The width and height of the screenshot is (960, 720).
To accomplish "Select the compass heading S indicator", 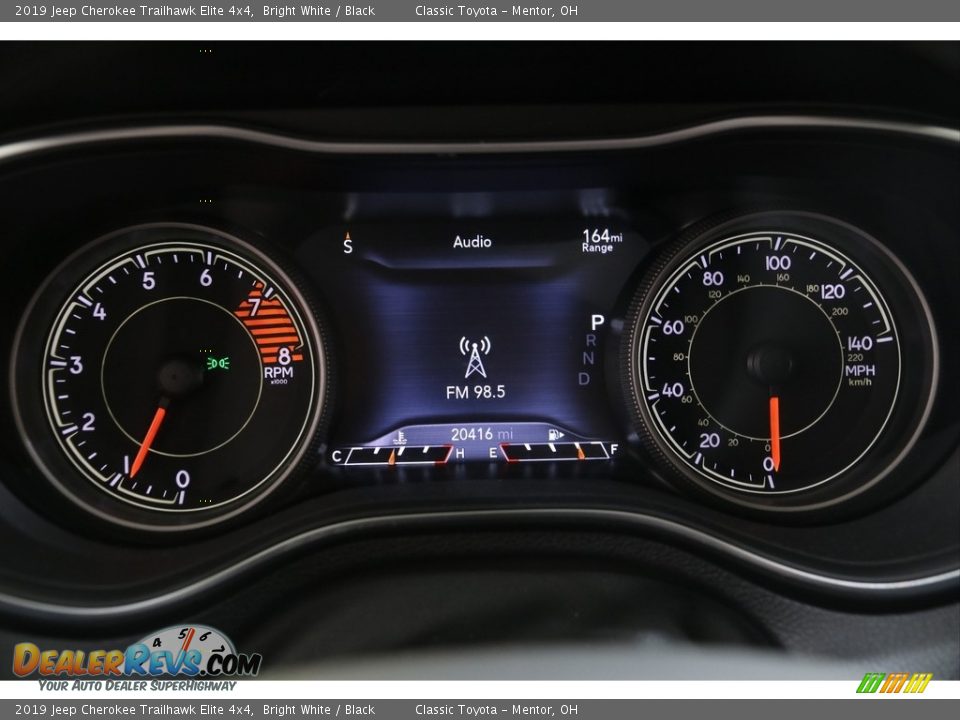I will [x=347, y=242].
